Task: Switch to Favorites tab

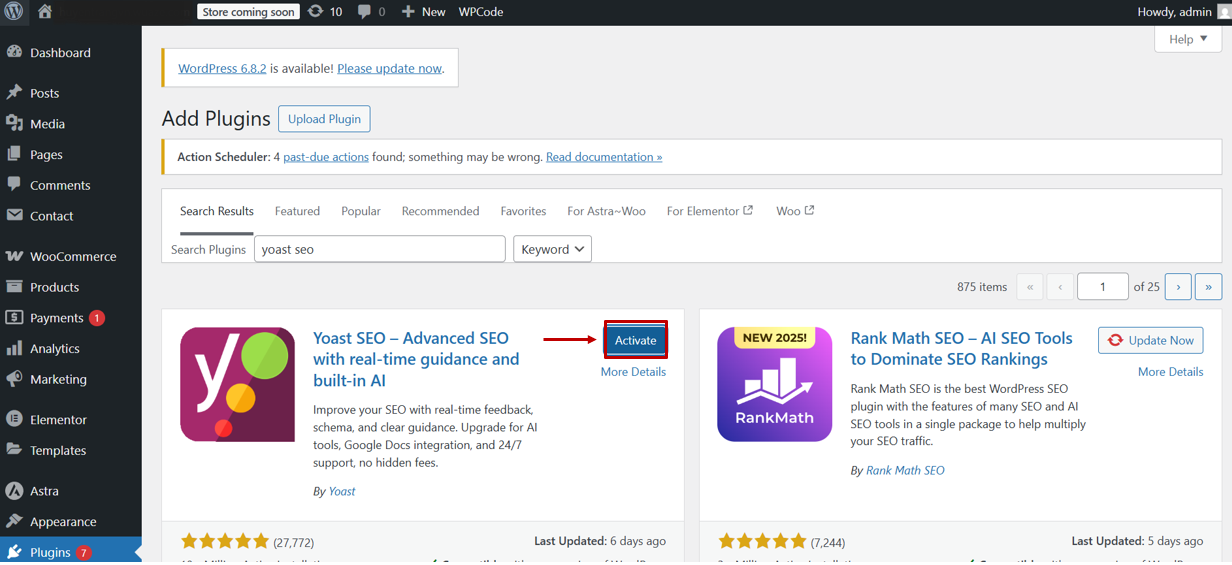Action: coord(523,211)
